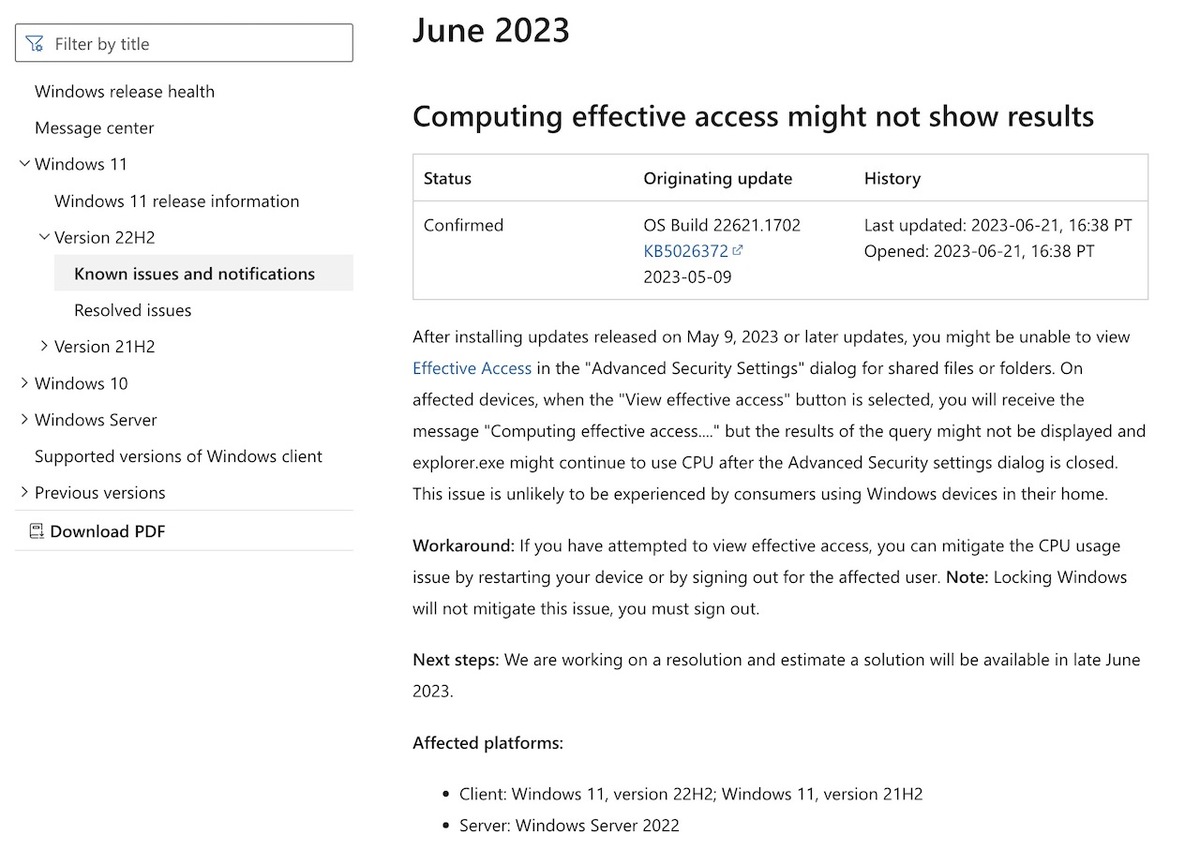The width and height of the screenshot is (1200, 864).
Task: Click the Download PDF button
Action: point(97,531)
